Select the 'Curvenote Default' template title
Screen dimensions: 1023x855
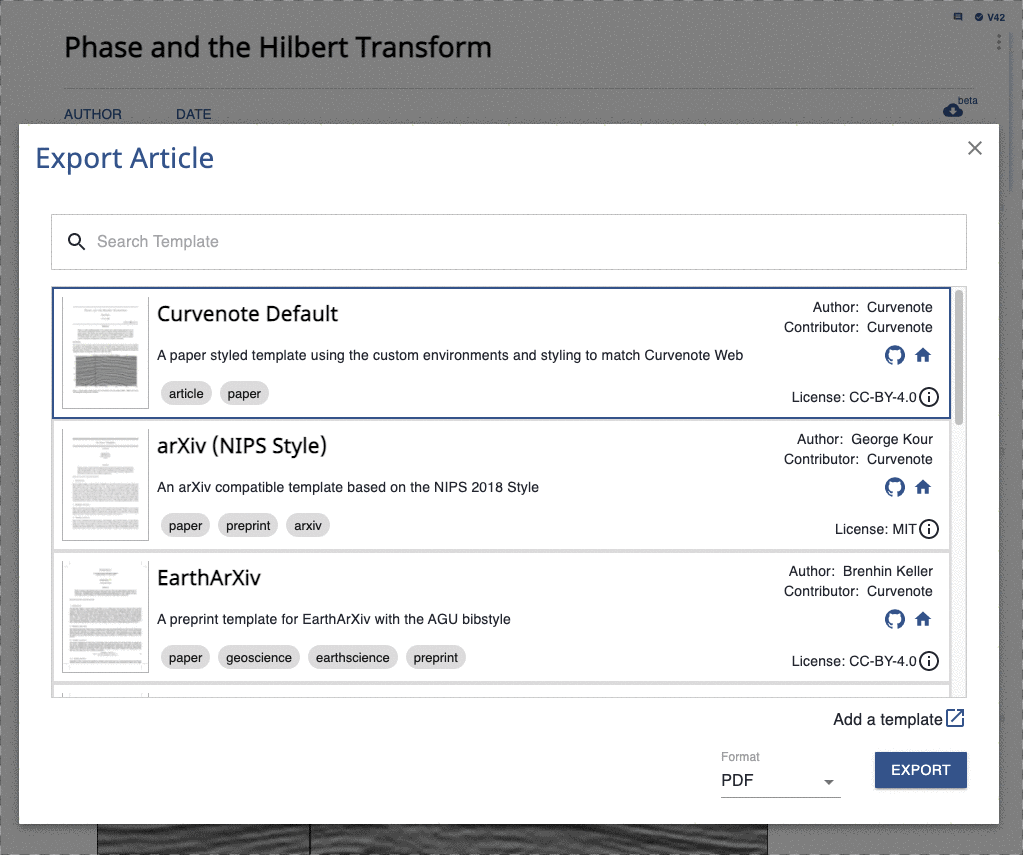(247, 314)
